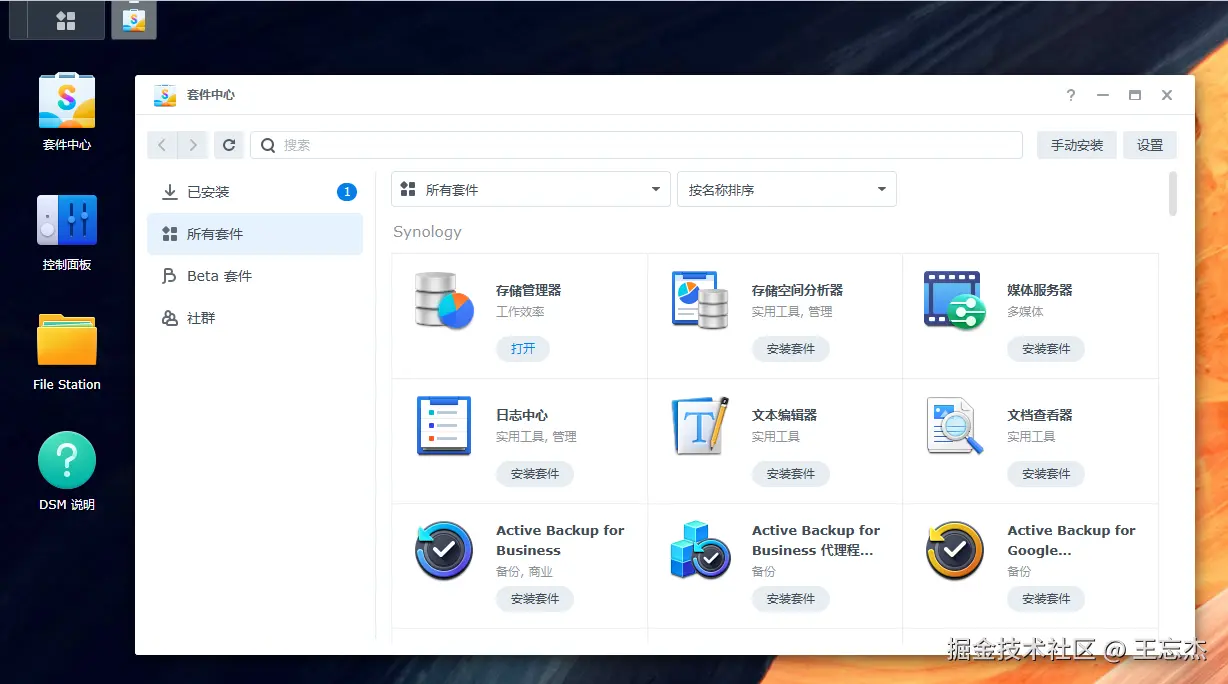Click the refresh button in the toolbar
The image size is (1228, 684).
coord(229,145)
